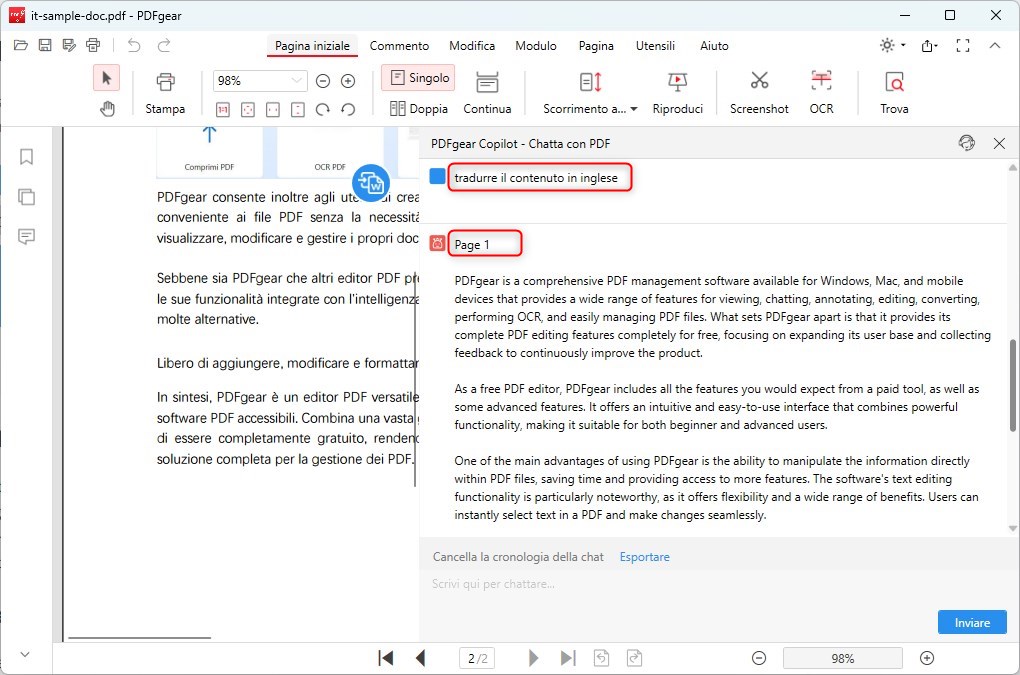1020x675 pixels.
Task: Collapse the ribbon with chevron
Action: [995, 46]
